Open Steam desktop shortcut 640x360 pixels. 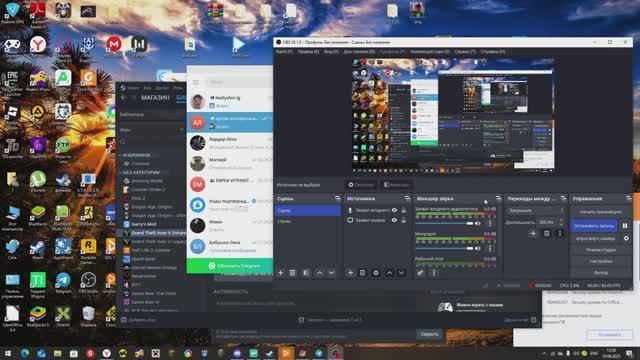[38, 249]
